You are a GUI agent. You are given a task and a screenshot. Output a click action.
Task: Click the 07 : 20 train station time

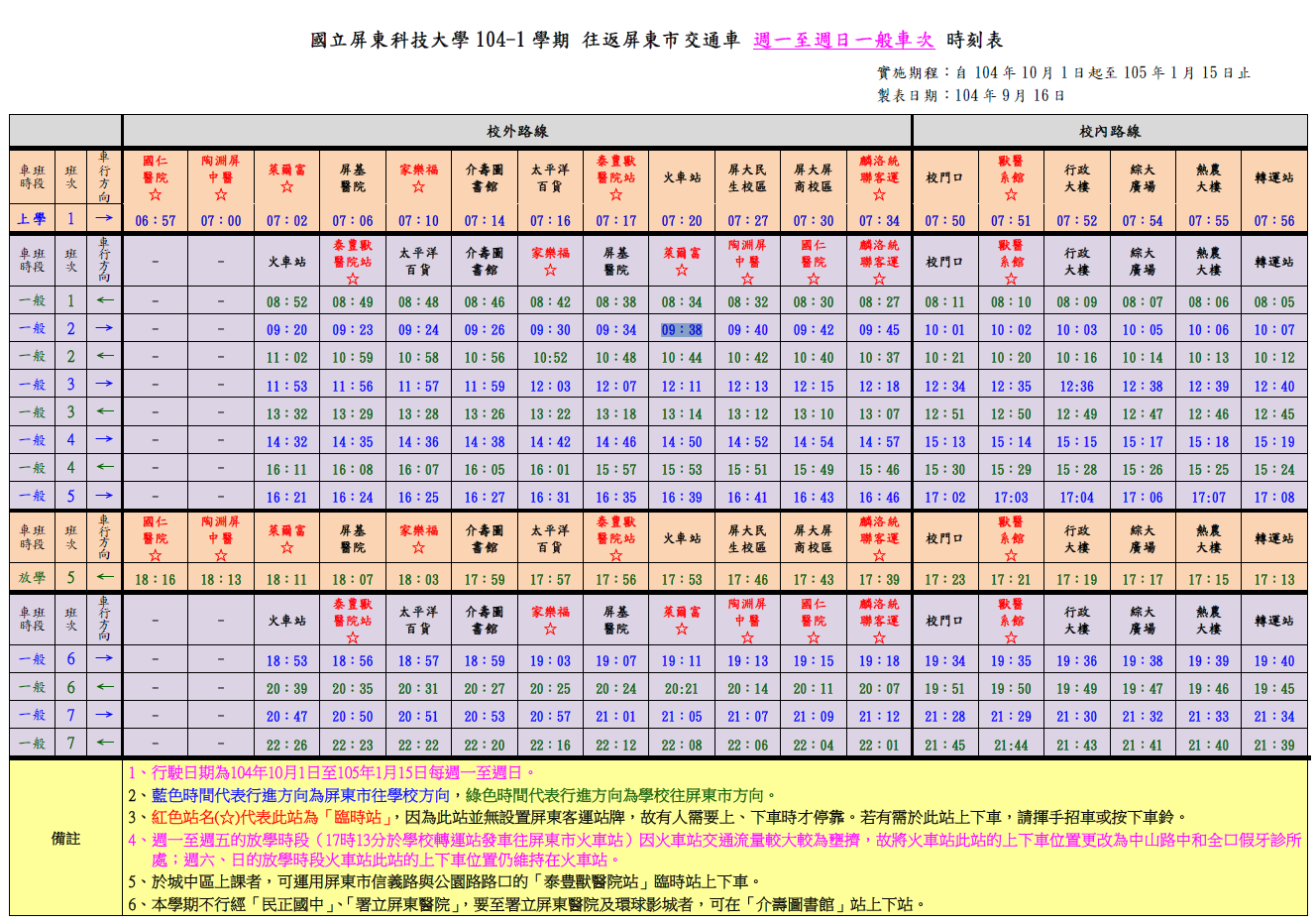click(x=682, y=221)
